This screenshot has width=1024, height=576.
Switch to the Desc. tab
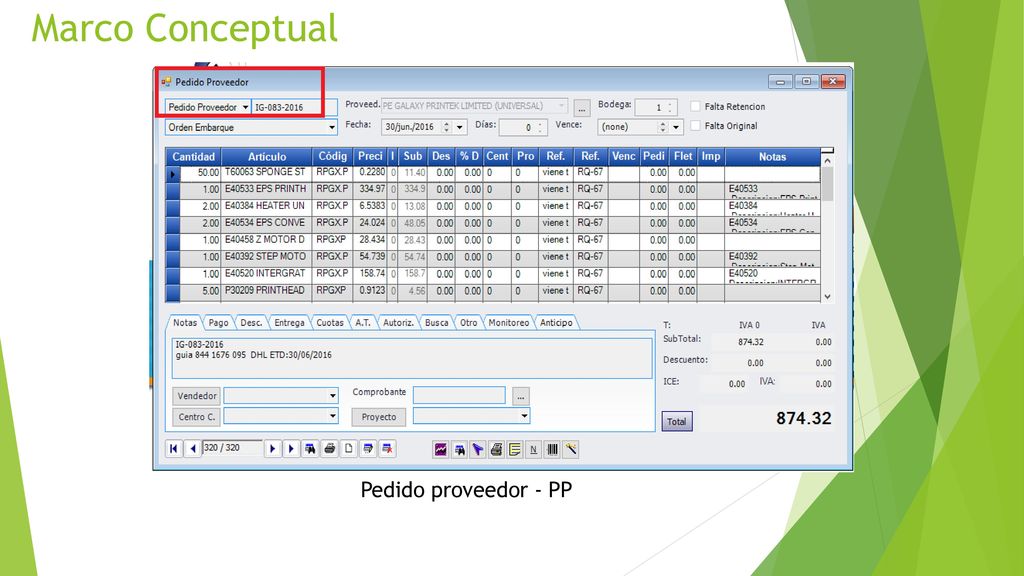pyautogui.click(x=251, y=323)
